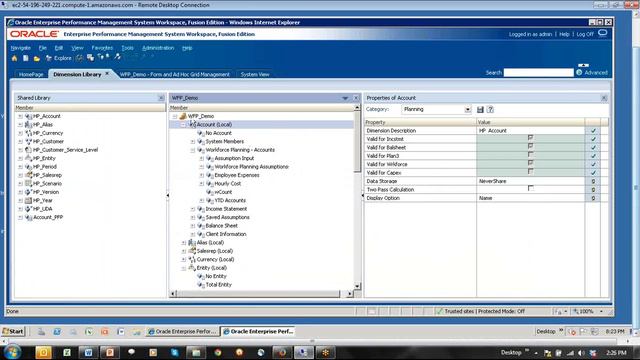
Task: Open Firefox from the Windows taskbar
Action: point(282,352)
